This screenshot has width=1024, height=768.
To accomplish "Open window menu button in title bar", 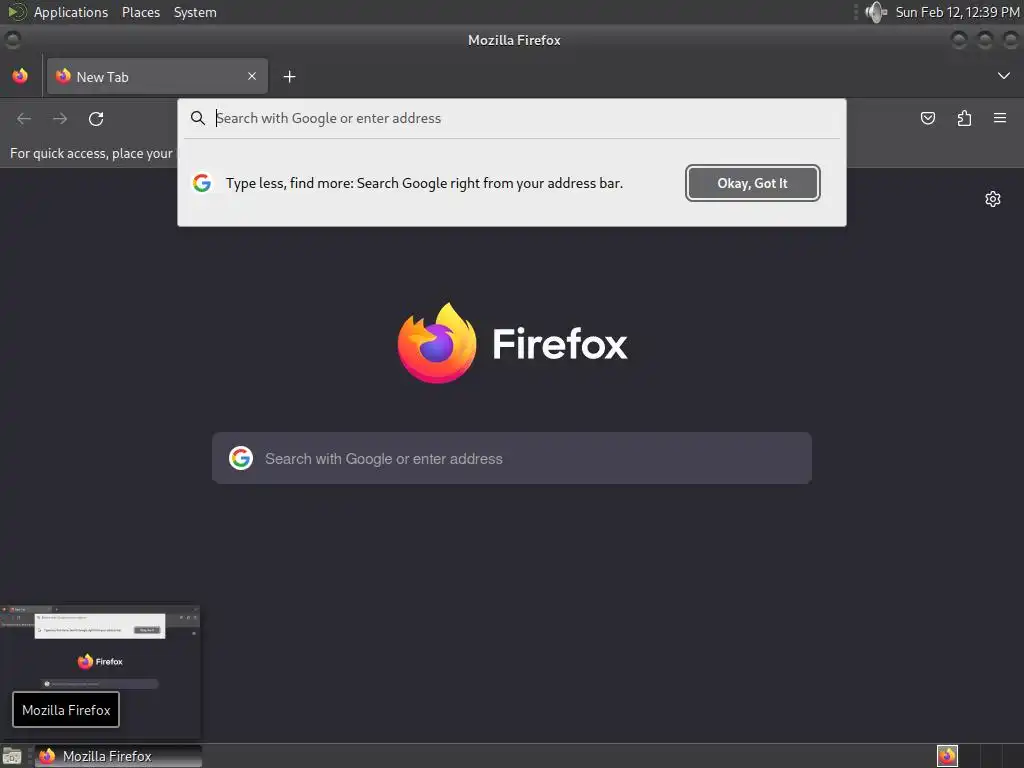I will click(x=12, y=40).
